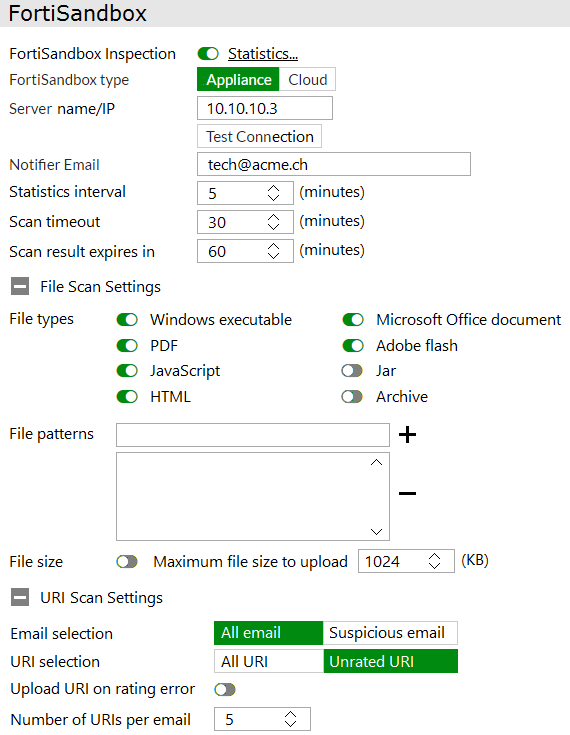Toggle FortiSandbox Inspection switch
Screen dimensions: 570x735
tap(208, 54)
